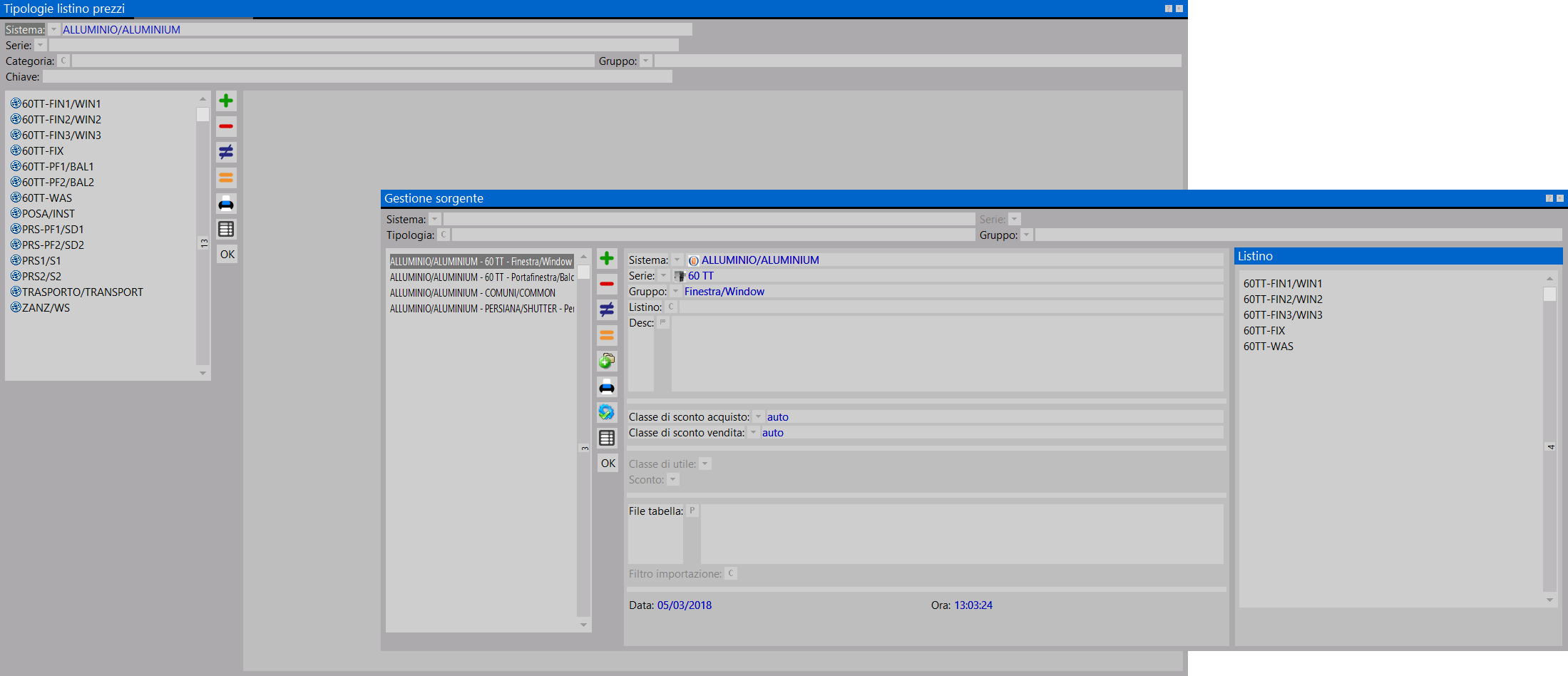
Task: Click File tabella path button
Action: tap(692, 511)
